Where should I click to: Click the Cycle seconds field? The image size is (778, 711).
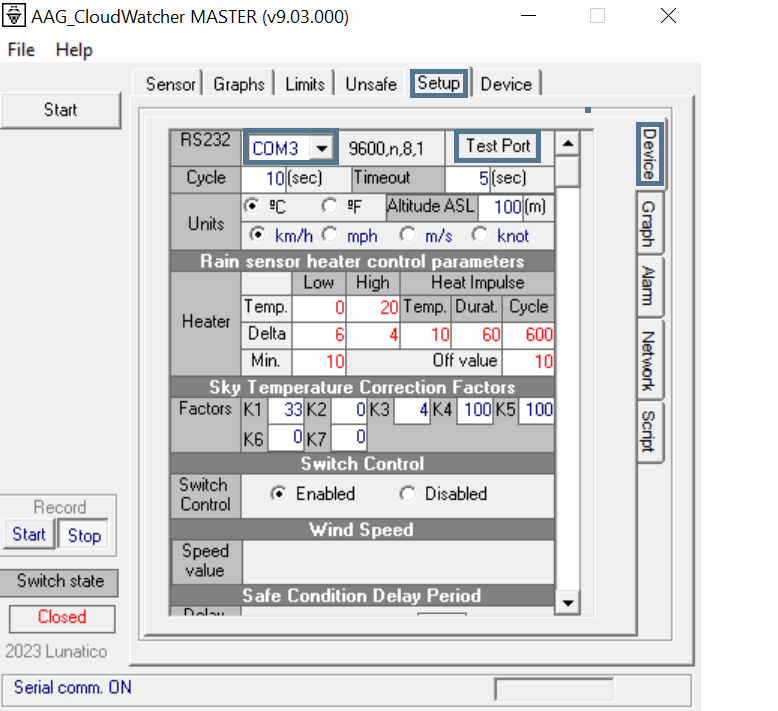click(263, 178)
